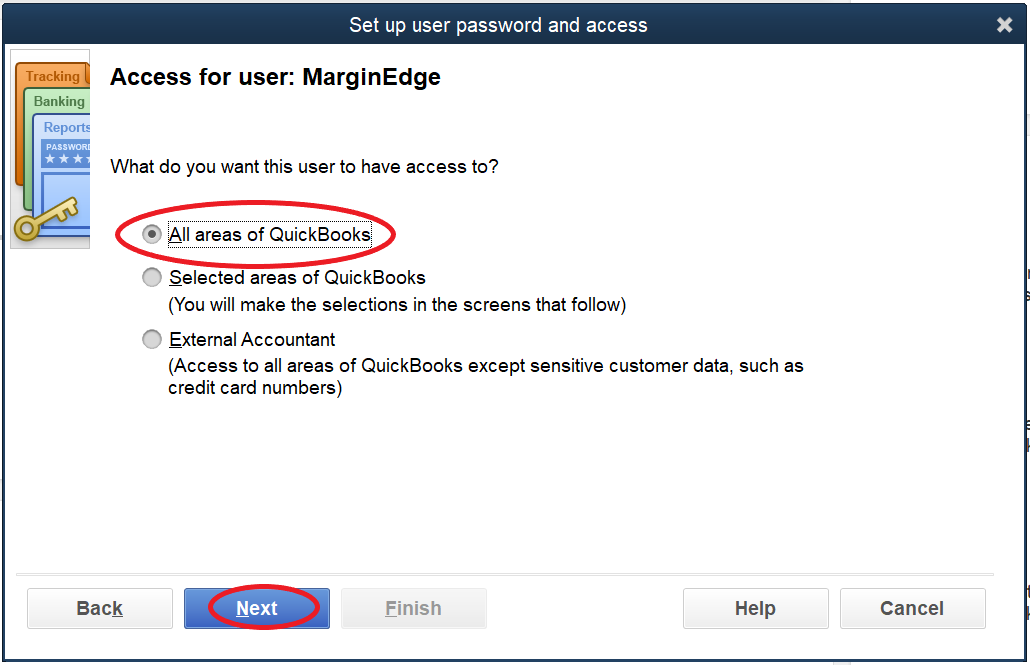Click the note about sensitive customer data
Viewport: 1030px width, 665px height.
(x=485, y=377)
